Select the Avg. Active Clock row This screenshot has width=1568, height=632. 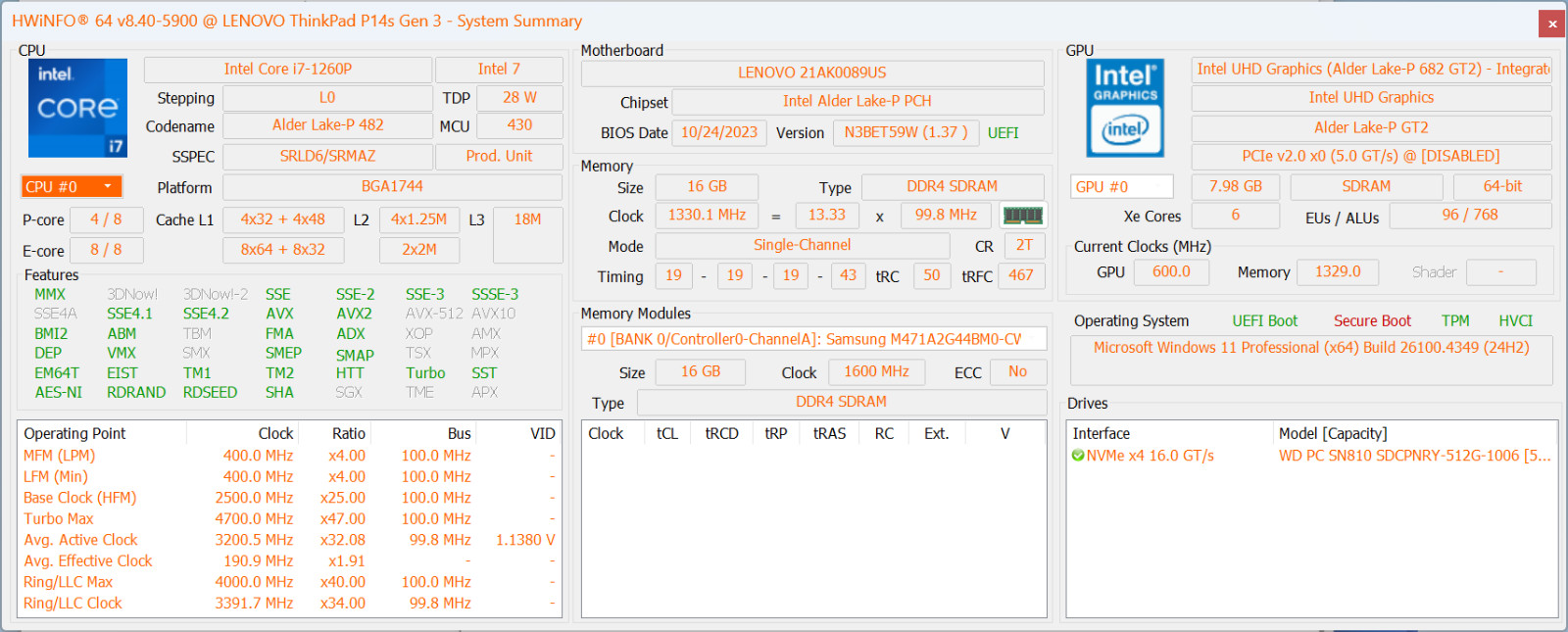[x=289, y=540]
